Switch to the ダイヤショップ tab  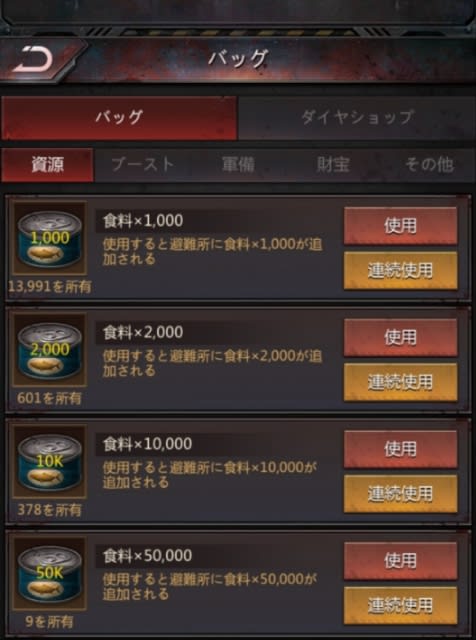pos(357,118)
